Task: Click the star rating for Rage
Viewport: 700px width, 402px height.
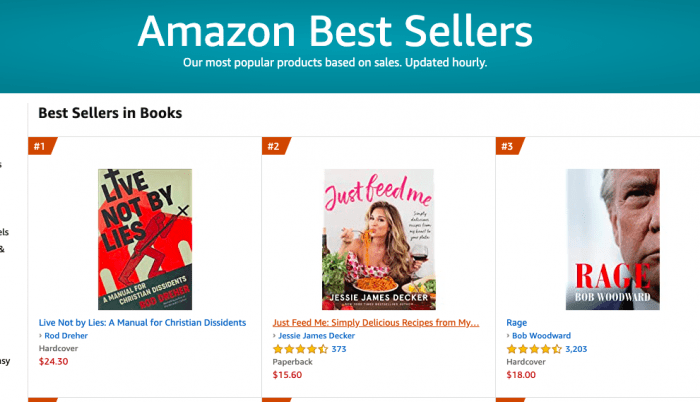Action: pos(533,349)
